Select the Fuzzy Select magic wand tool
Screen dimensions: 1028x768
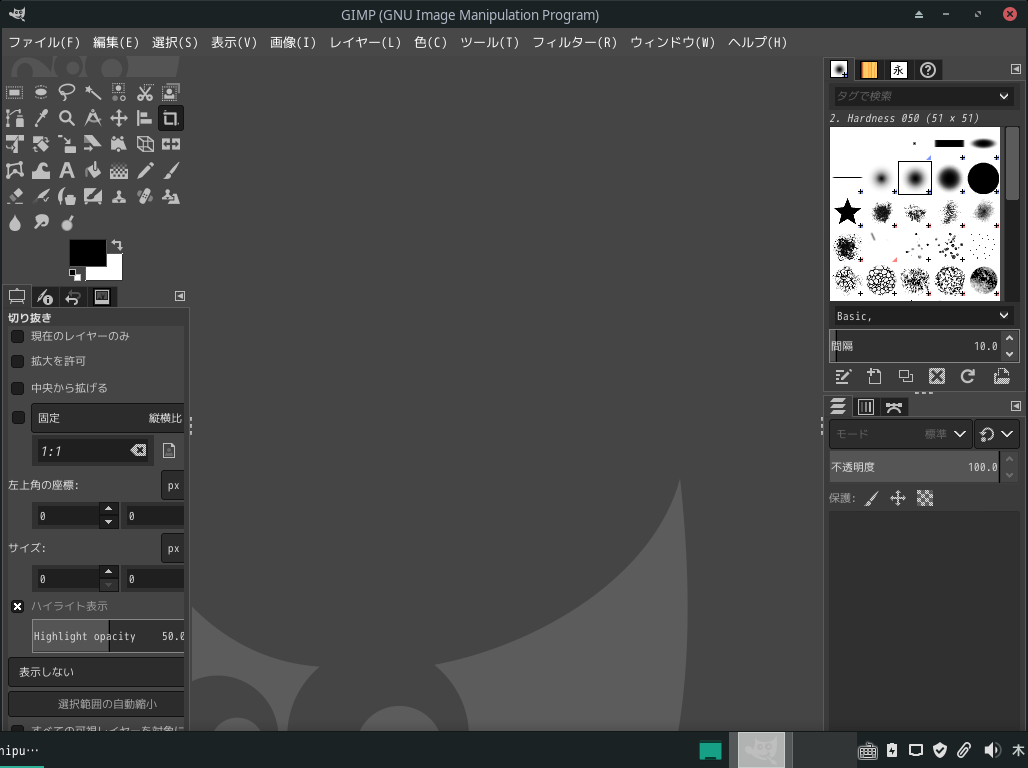(92, 92)
